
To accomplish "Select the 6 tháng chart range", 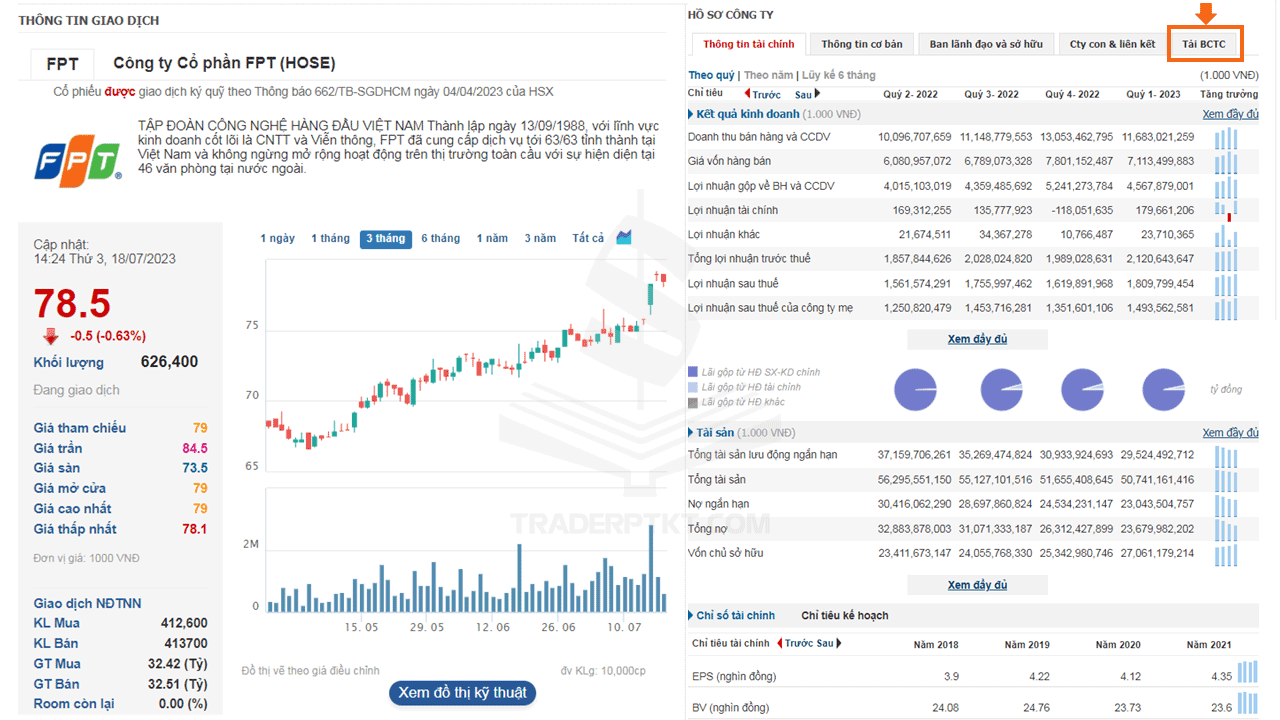I will click(x=440, y=238).
